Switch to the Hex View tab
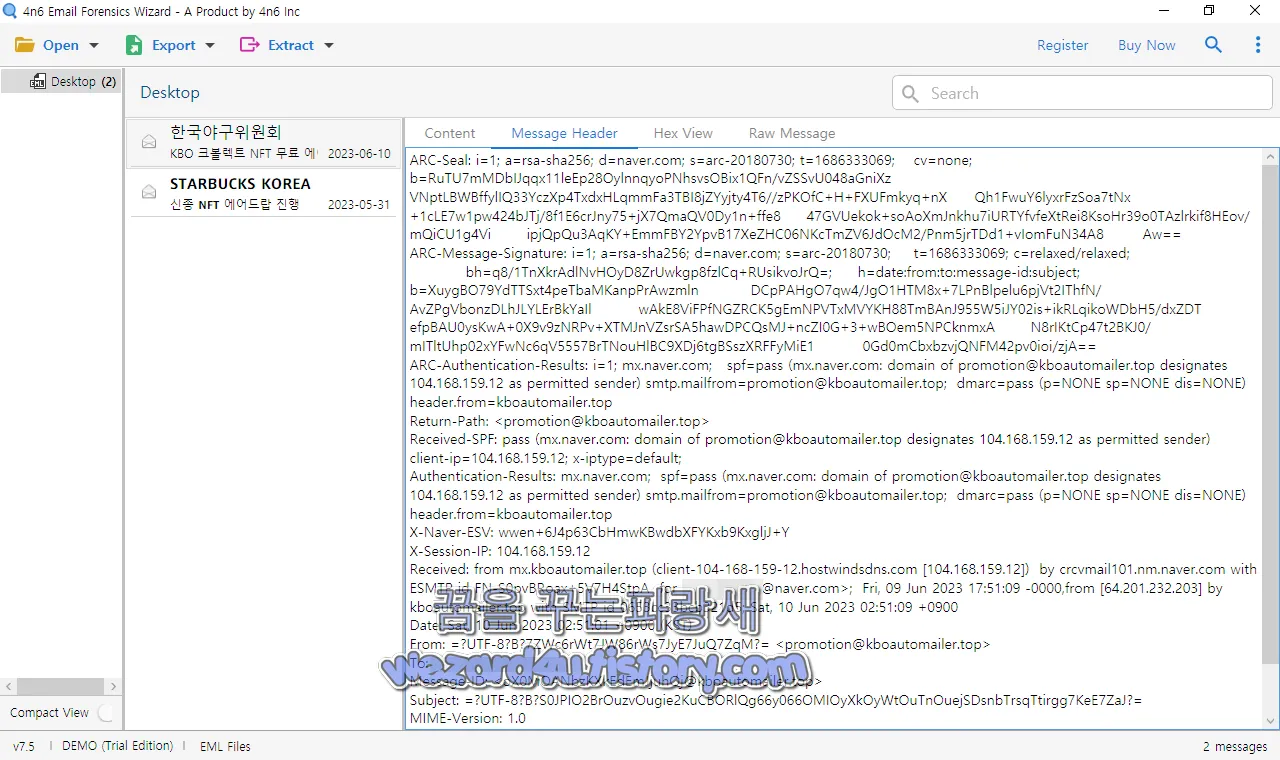The width and height of the screenshot is (1280, 760). coord(683,133)
